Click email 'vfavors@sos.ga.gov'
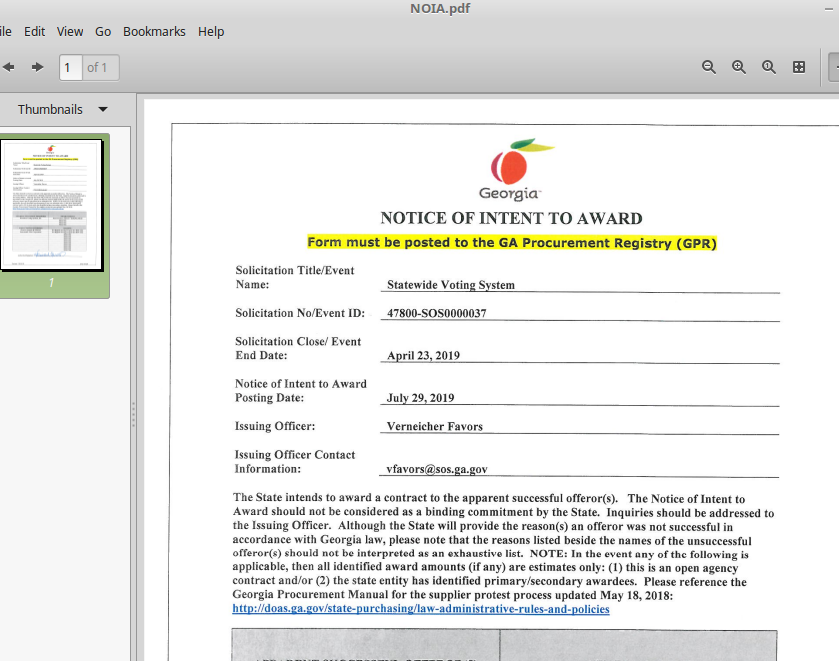The height and width of the screenshot is (661, 839). coord(437,469)
